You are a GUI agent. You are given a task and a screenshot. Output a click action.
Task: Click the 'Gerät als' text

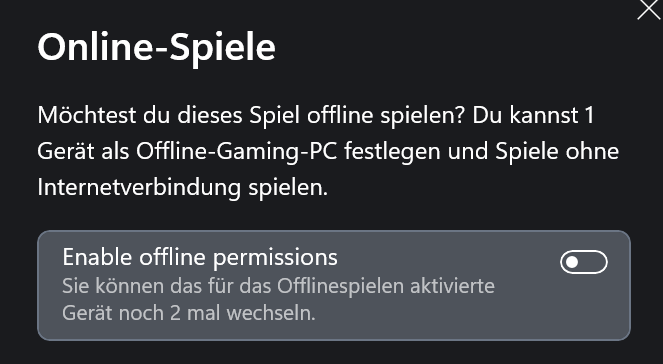(x=83, y=151)
